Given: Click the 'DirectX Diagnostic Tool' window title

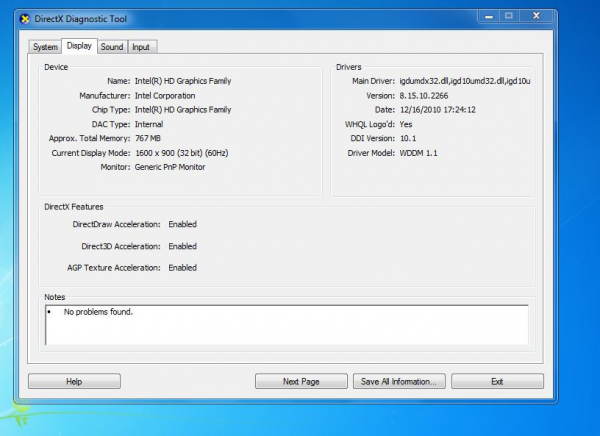Looking at the screenshot, I should [x=80, y=19].
